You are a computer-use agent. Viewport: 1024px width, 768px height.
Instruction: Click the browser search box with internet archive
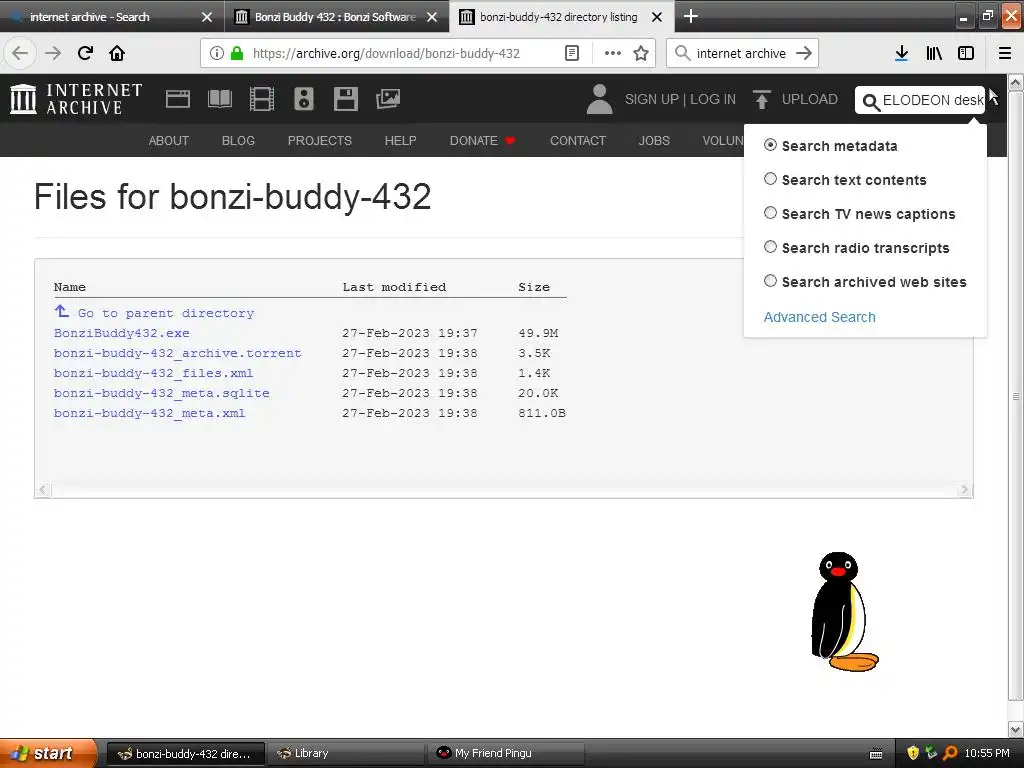pyautogui.click(x=741, y=53)
